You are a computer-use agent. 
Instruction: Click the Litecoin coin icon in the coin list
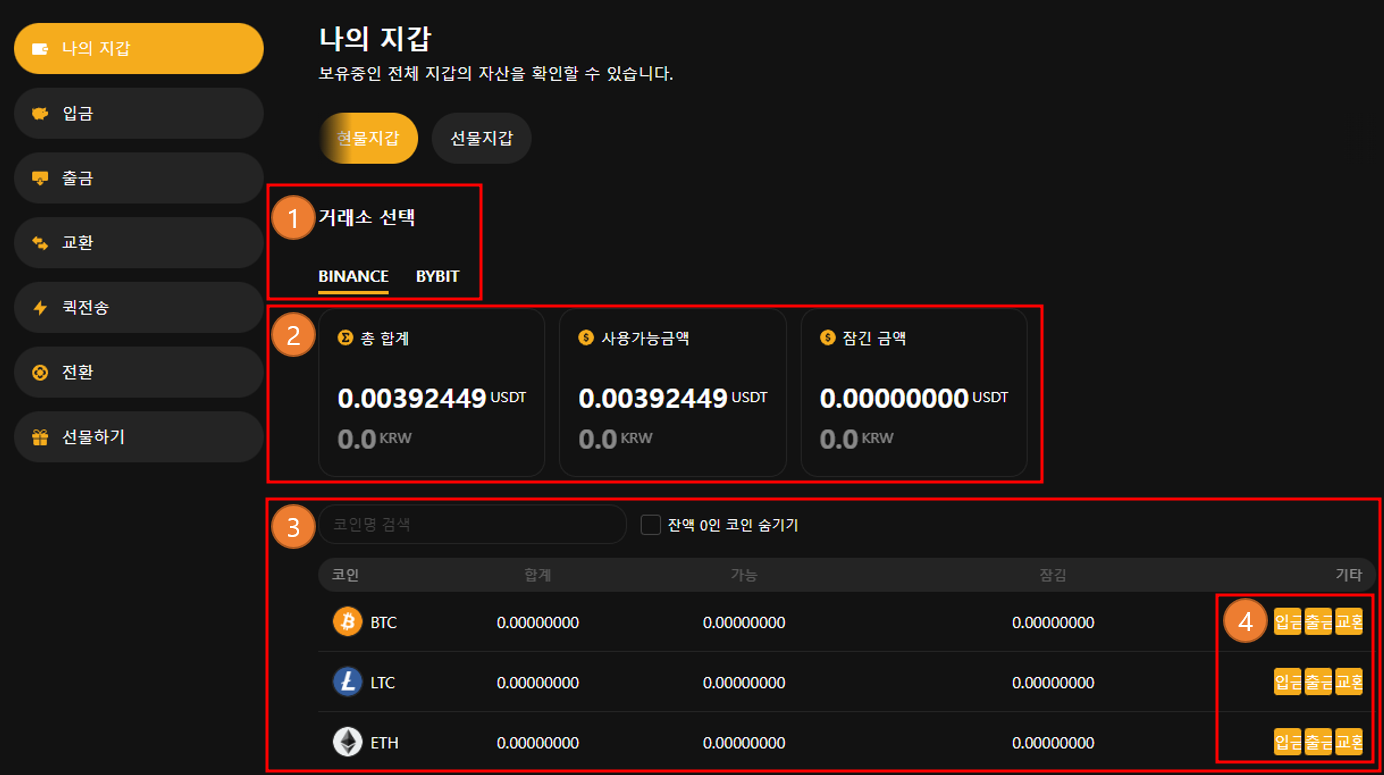pos(346,682)
